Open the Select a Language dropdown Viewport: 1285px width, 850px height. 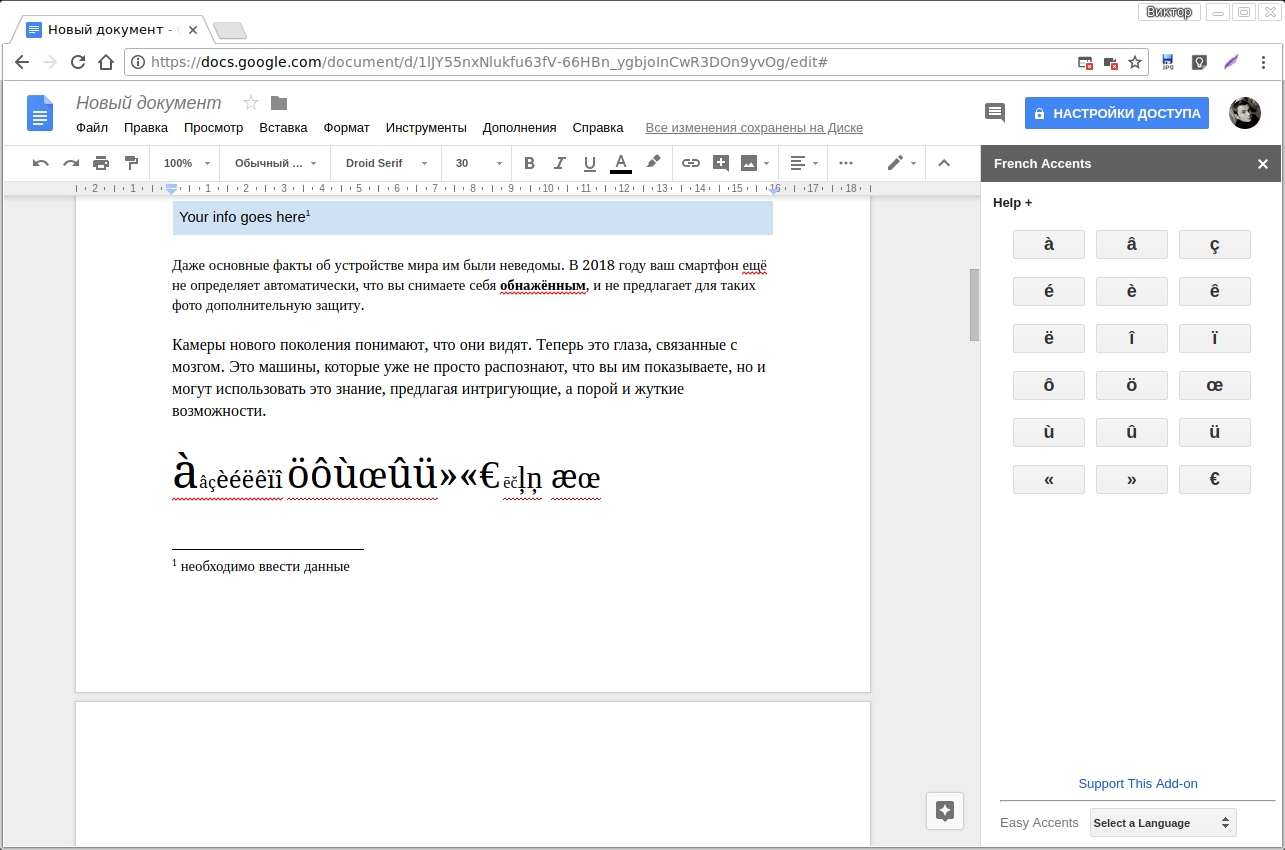[x=1163, y=823]
